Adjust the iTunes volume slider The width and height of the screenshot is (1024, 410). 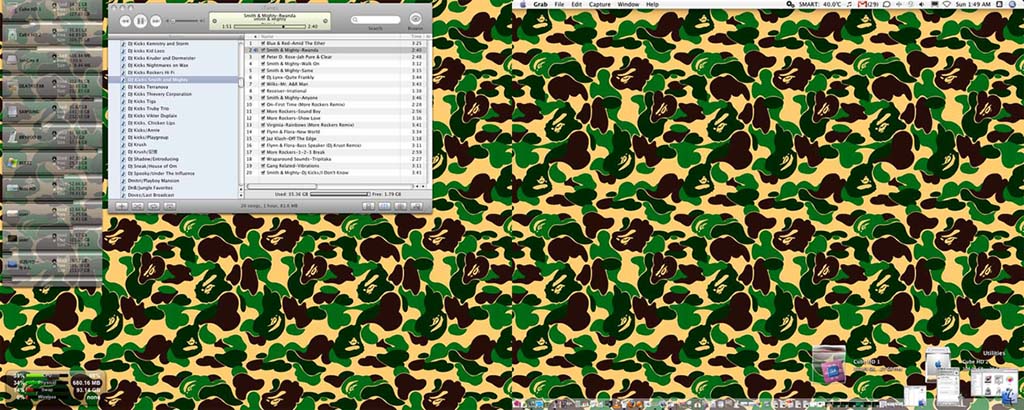coord(184,21)
